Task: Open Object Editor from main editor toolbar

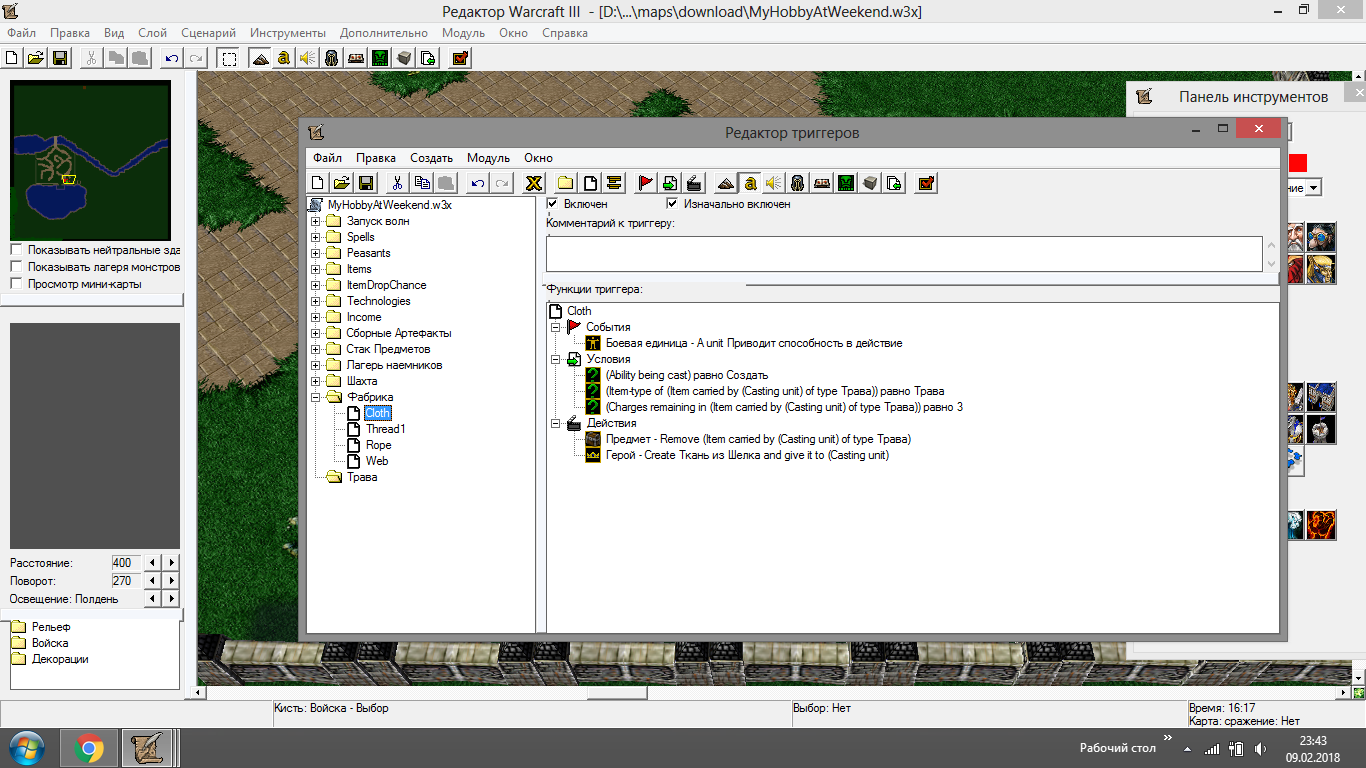Action: pos(332,58)
